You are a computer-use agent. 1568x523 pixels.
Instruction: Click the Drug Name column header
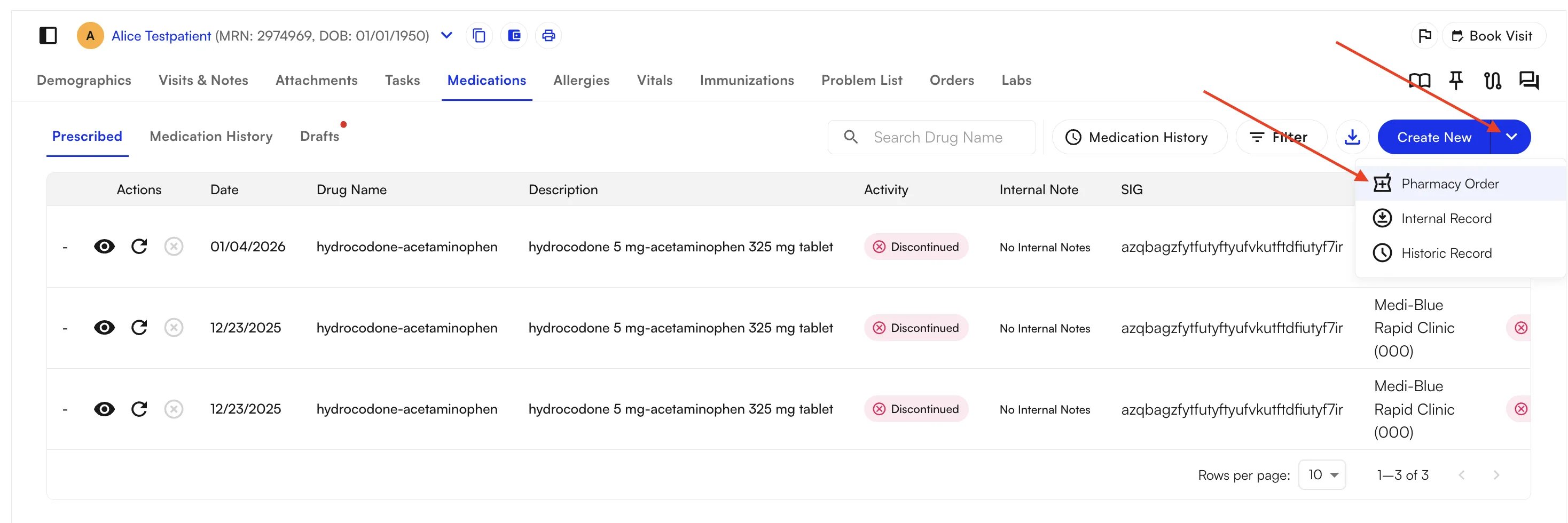coord(351,190)
